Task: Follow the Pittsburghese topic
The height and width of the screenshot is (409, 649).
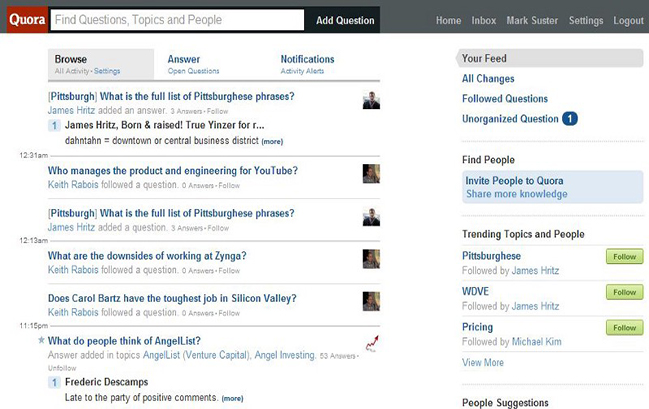Action: click(625, 256)
